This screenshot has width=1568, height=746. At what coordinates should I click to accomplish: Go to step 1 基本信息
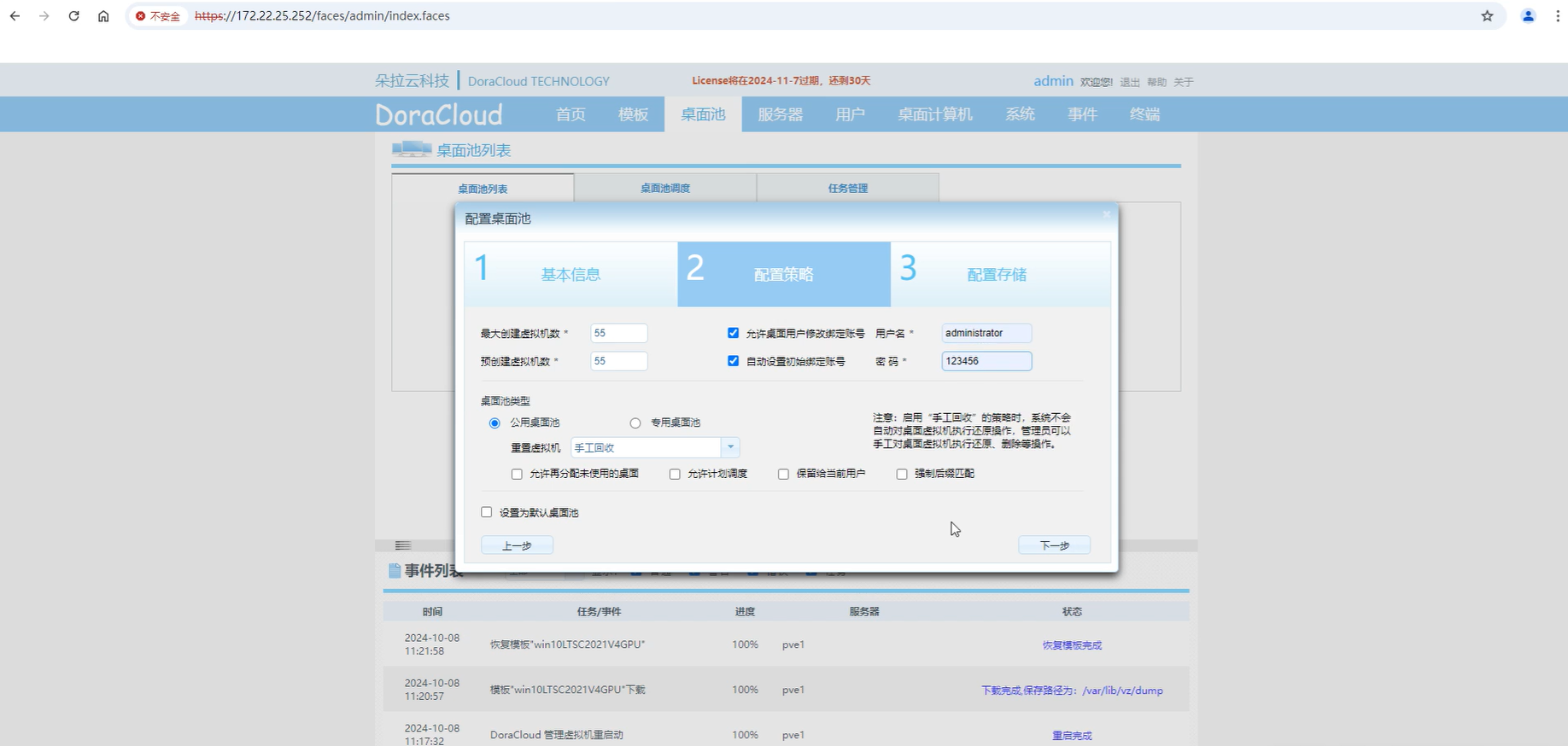(x=570, y=274)
